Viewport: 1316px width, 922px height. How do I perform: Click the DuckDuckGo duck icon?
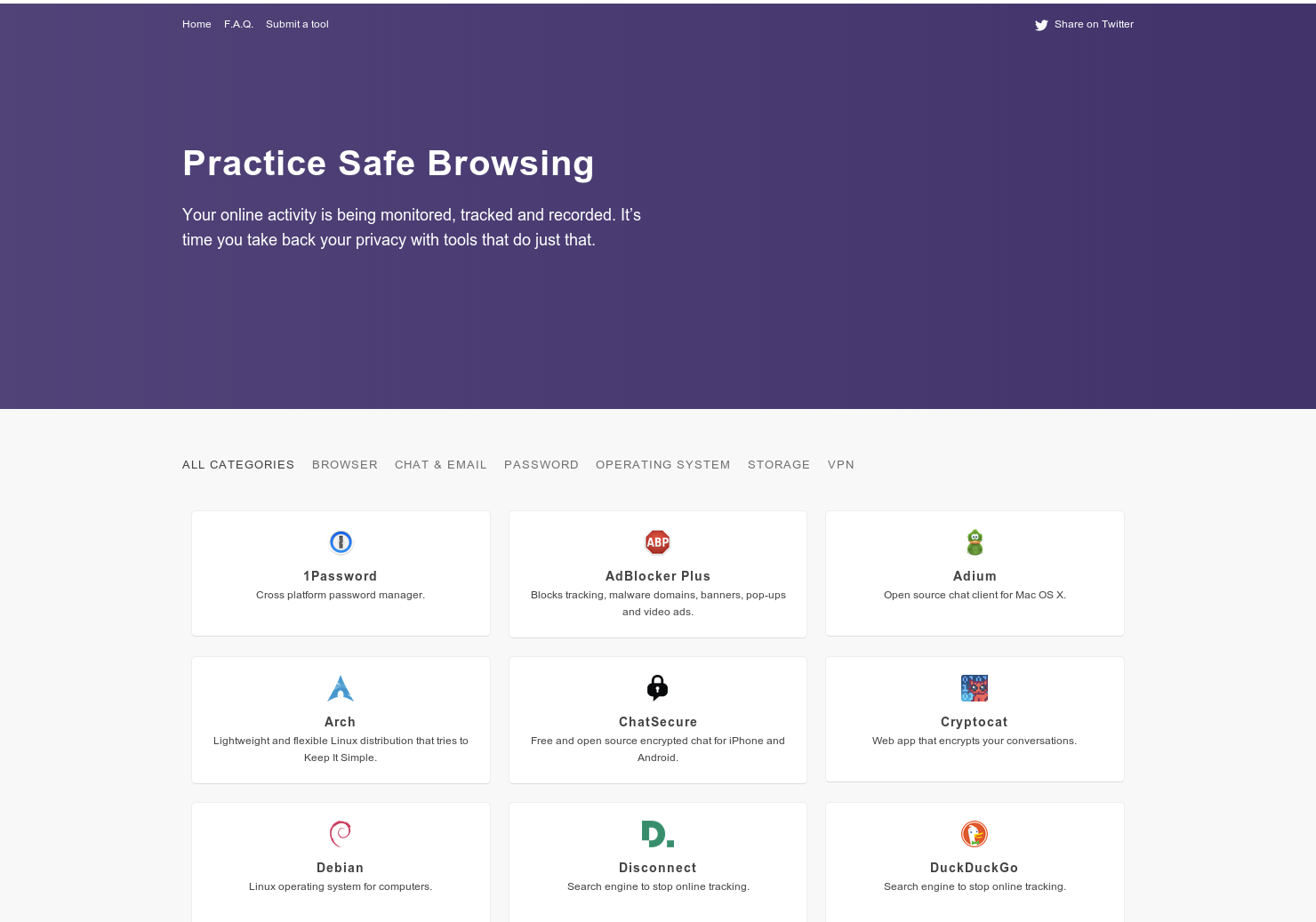[x=975, y=833]
